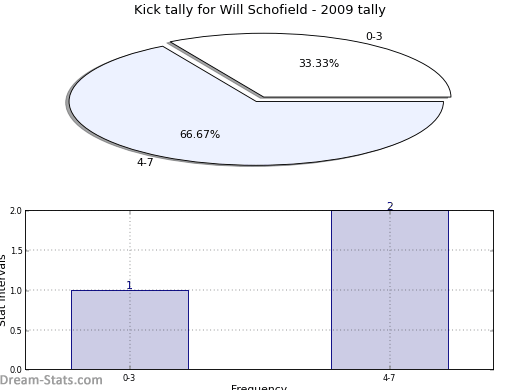
Task: Click the value label 1 above bar
Action: click(x=129, y=285)
